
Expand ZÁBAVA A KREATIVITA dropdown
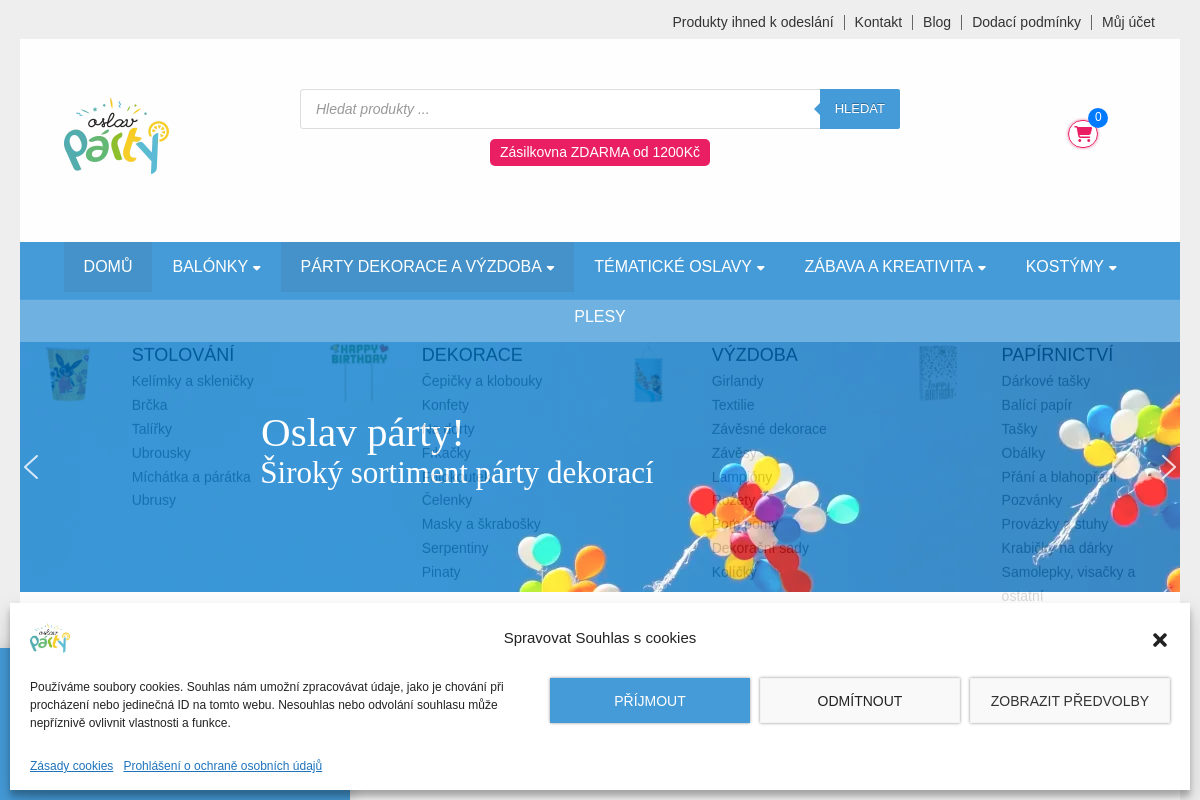[895, 267]
